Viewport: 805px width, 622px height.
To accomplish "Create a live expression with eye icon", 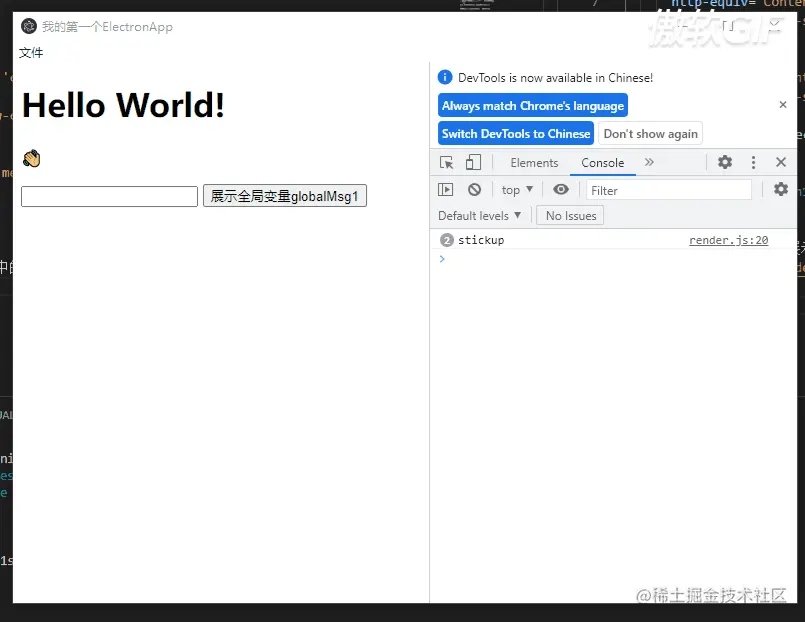I will (561, 189).
